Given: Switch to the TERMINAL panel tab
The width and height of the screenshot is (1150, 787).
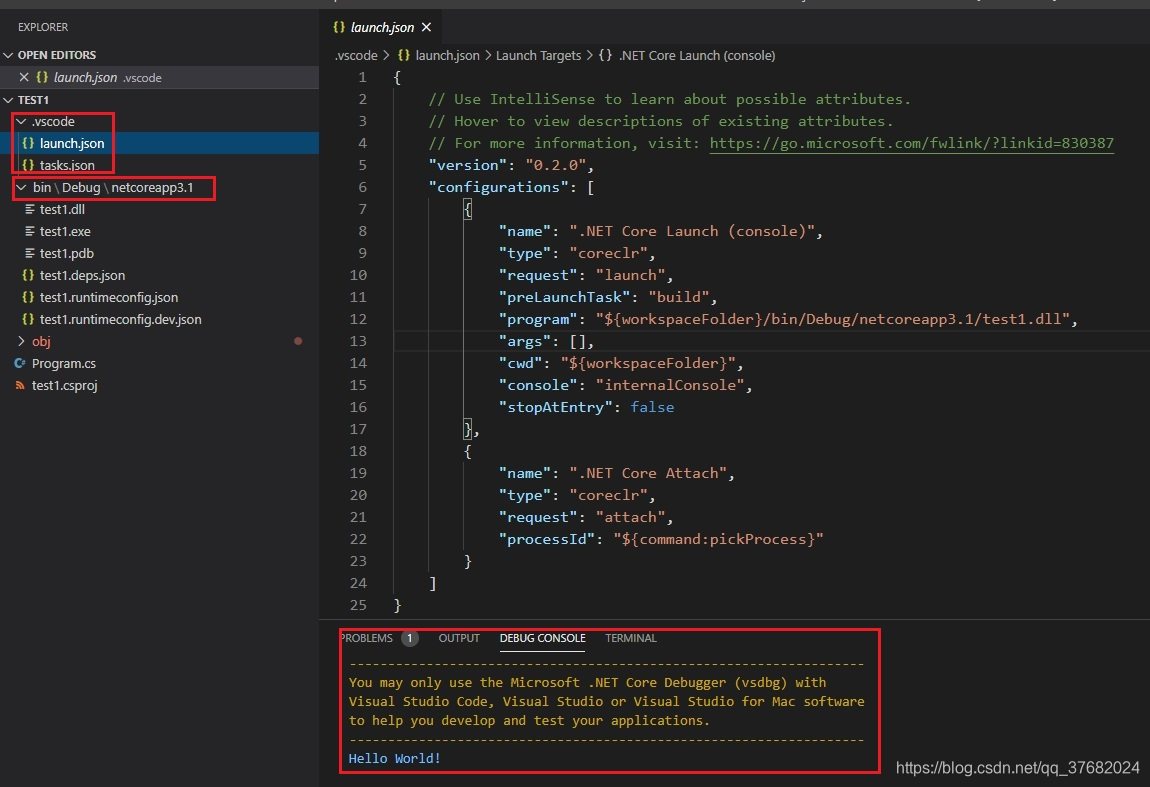Looking at the screenshot, I should point(631,638).
